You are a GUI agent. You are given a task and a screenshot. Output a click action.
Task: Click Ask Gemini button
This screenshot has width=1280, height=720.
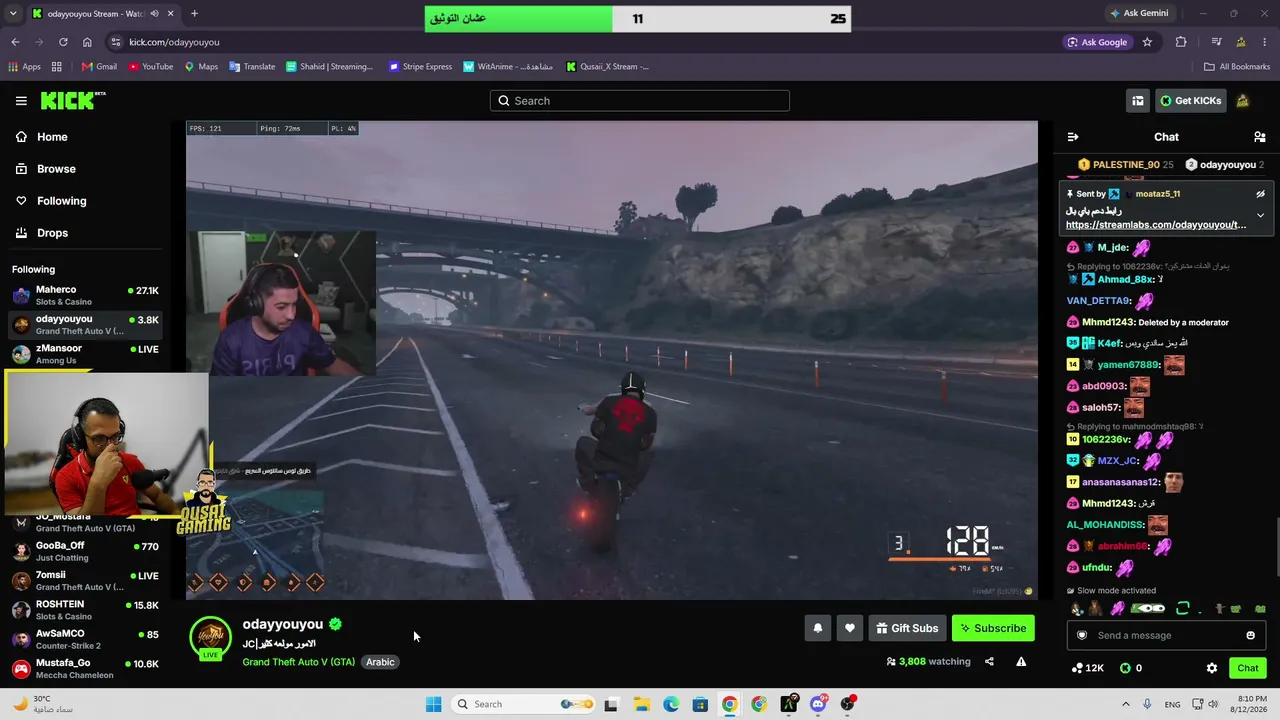(x=1138, y=14)
